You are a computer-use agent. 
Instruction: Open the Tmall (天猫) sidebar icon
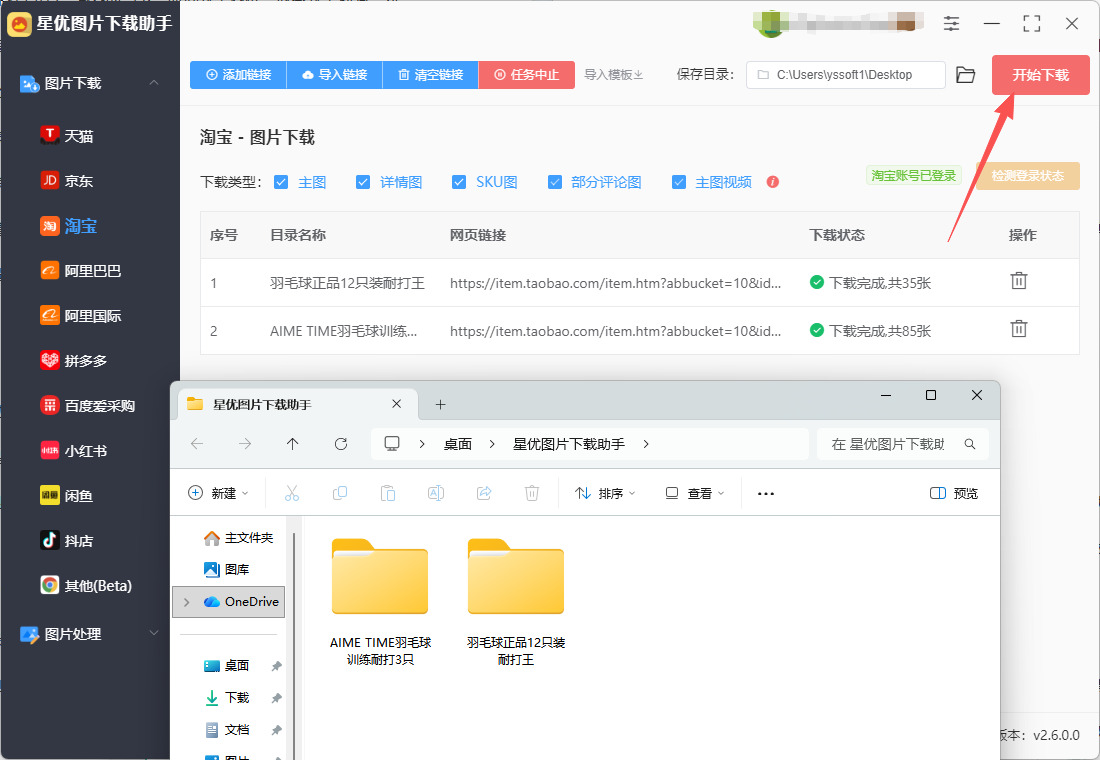50,135
